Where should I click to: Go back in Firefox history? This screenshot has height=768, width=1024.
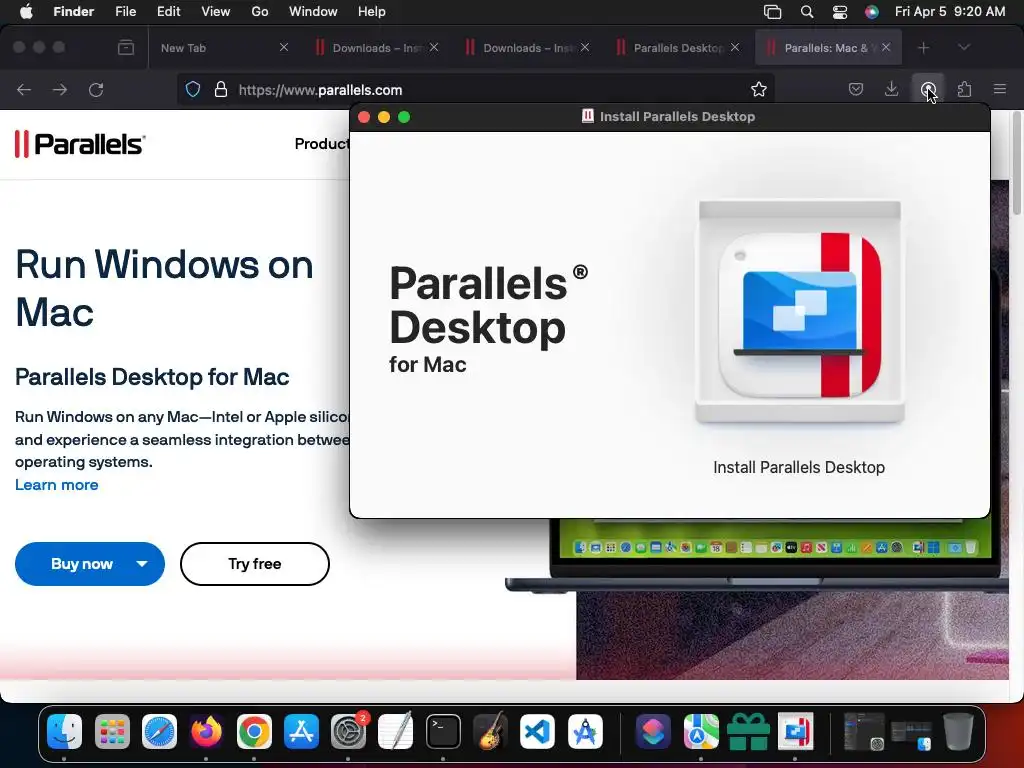tap(24, 89)
